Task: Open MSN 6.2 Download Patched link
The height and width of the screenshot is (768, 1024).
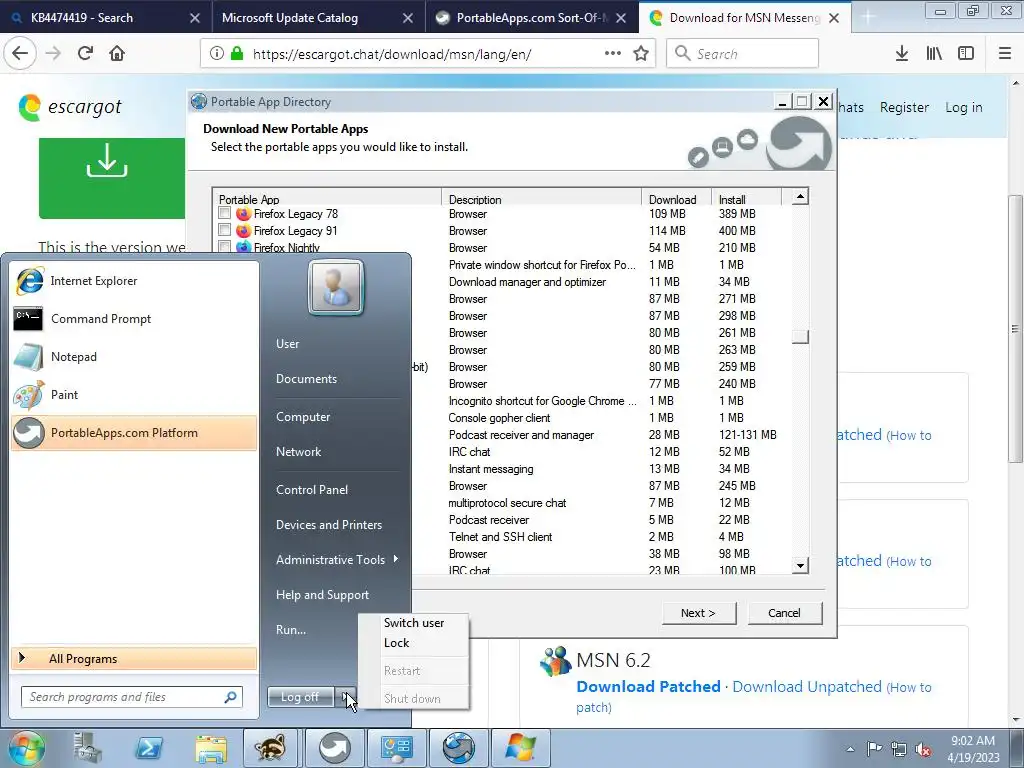Action: click(648, 687)
